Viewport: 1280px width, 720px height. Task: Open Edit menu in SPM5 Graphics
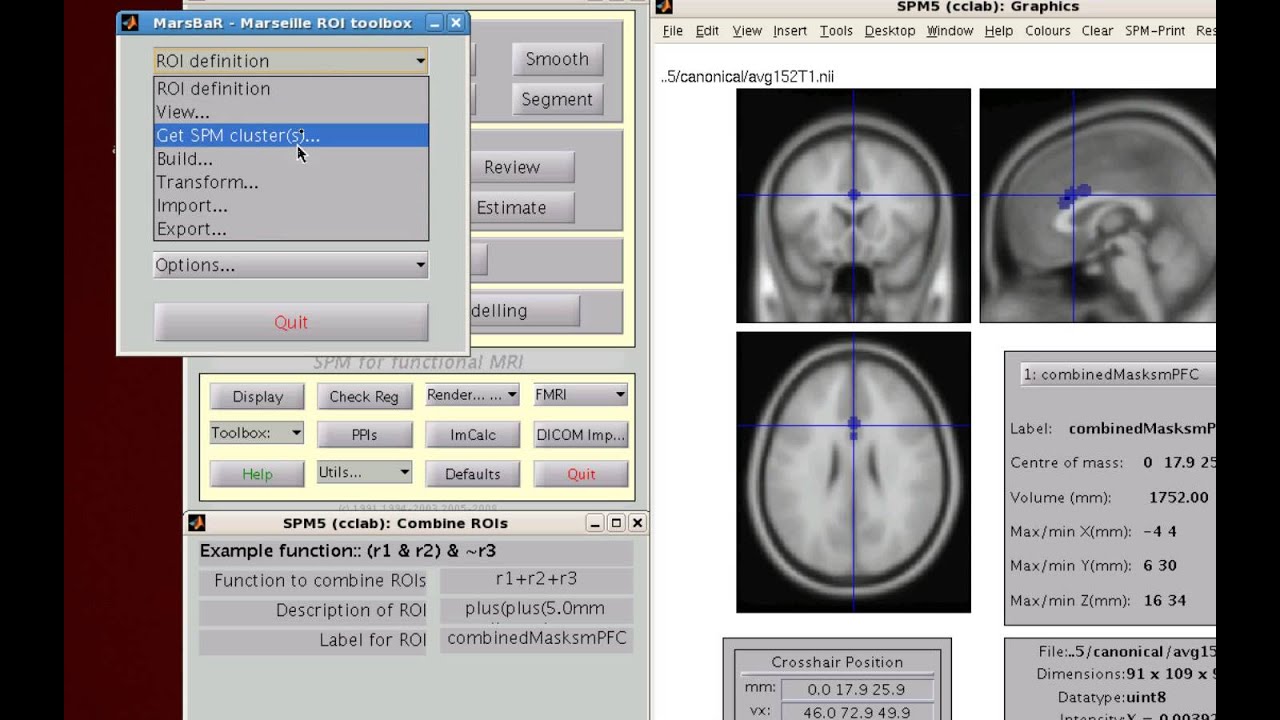click(707, 31)
